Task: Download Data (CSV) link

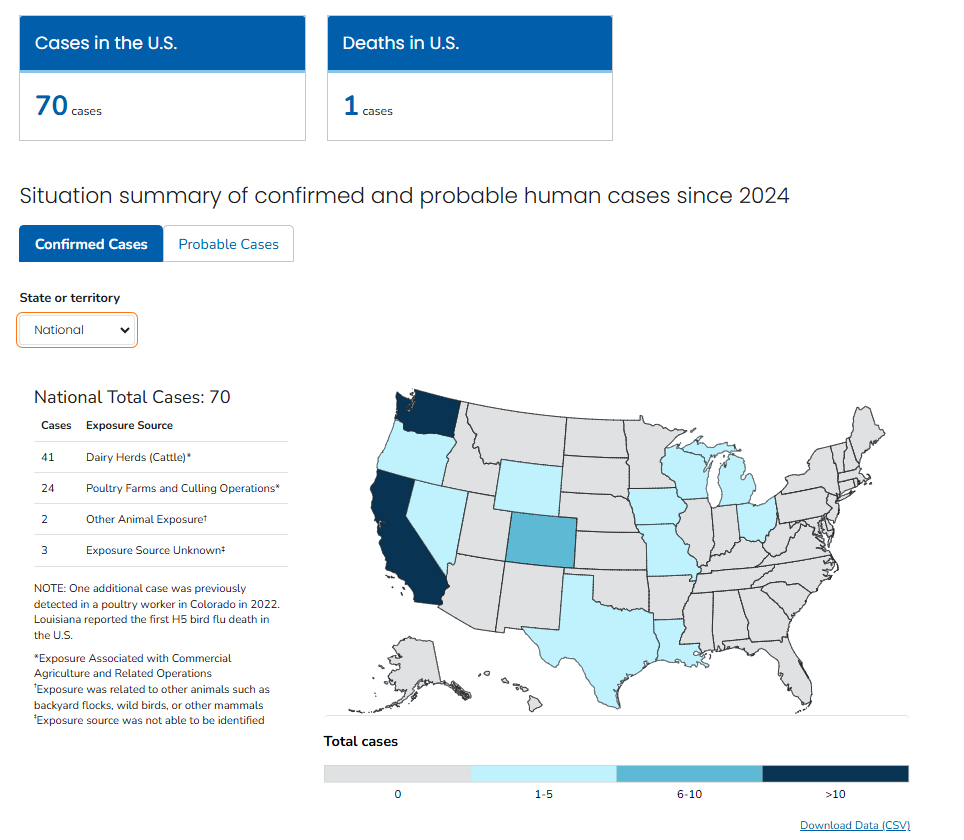Action: [x=855, y=825]
